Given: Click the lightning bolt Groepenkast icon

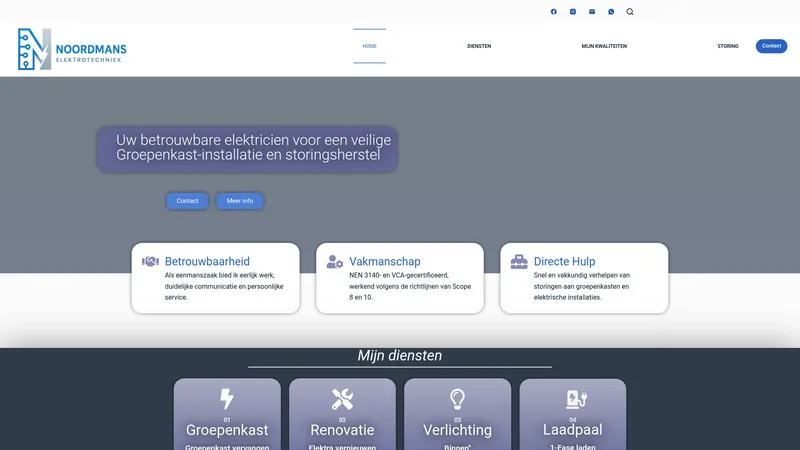Looking at the screenshot, I should pos(227,399).
